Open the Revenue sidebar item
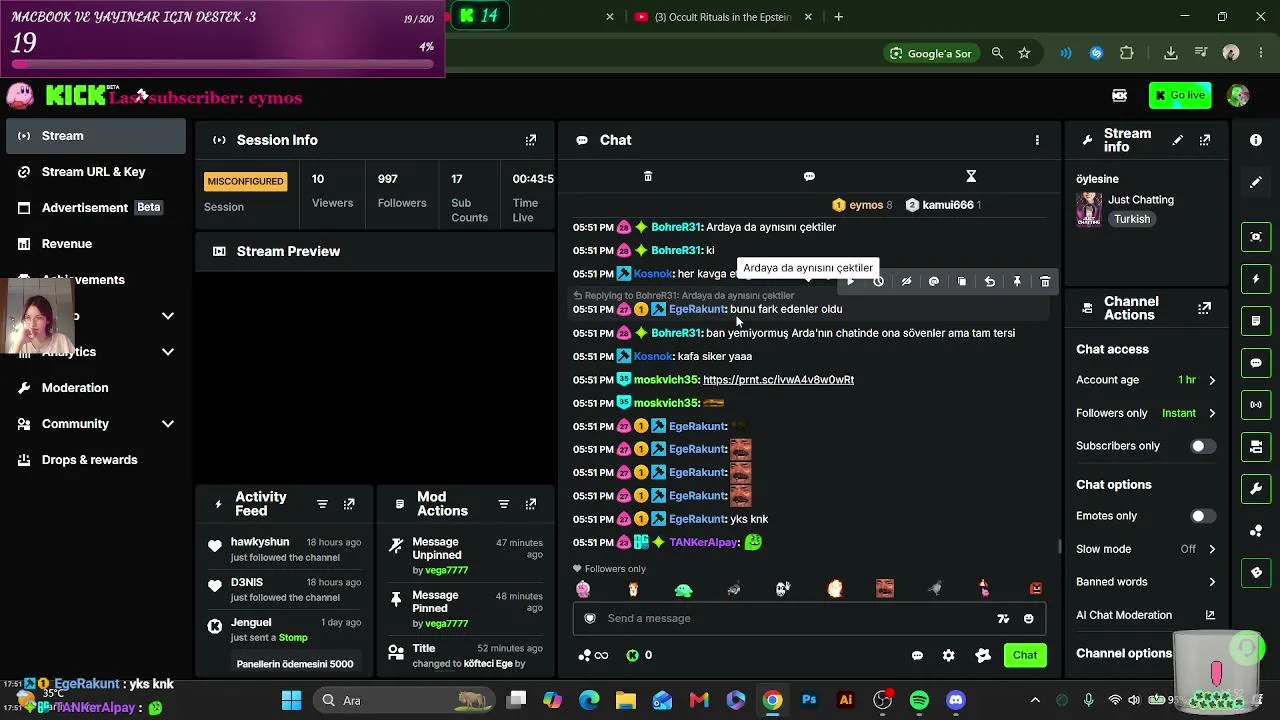The image size is (1280, 720). pyautogui.click(x=96, y=244)
